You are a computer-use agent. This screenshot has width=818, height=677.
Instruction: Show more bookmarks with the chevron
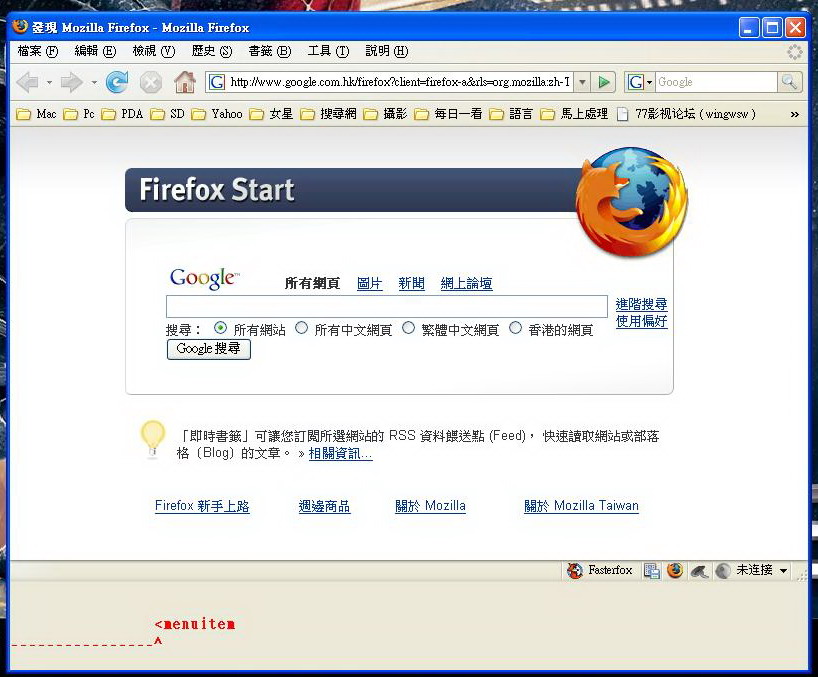tap(795, 114)
